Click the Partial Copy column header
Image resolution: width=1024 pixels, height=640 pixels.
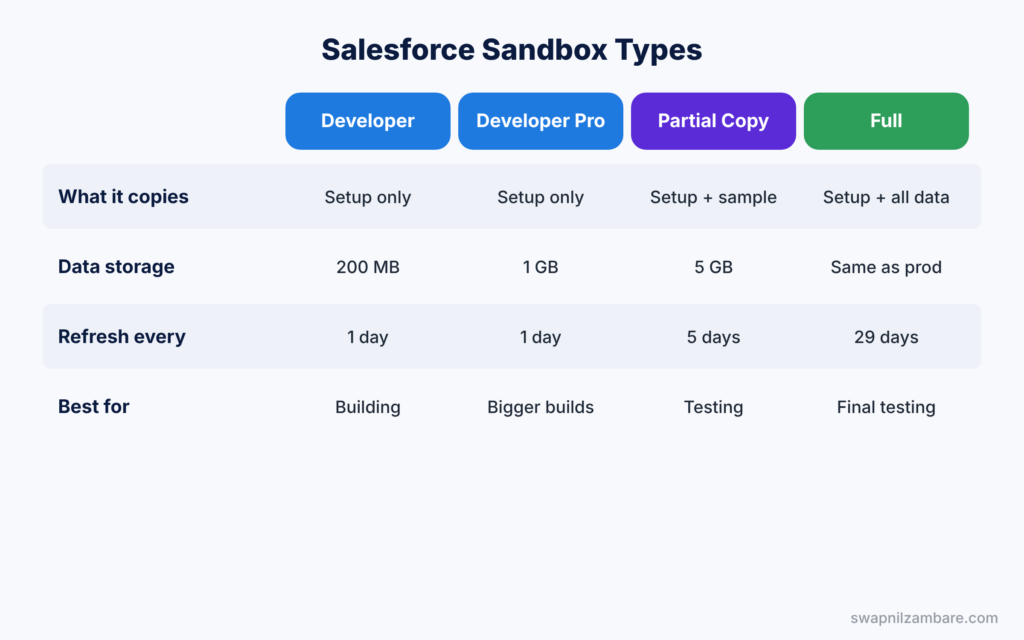tap(713, 121)
